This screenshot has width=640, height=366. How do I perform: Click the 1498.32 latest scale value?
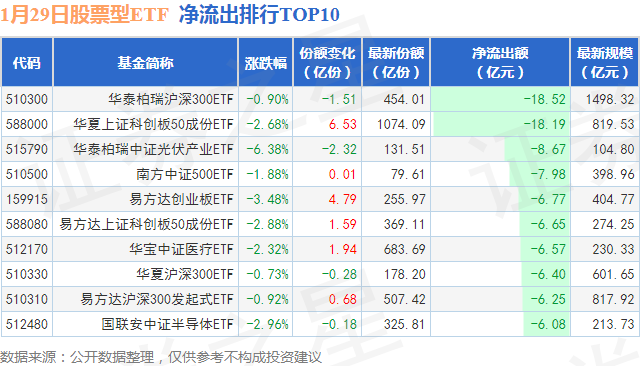point(610,99)
